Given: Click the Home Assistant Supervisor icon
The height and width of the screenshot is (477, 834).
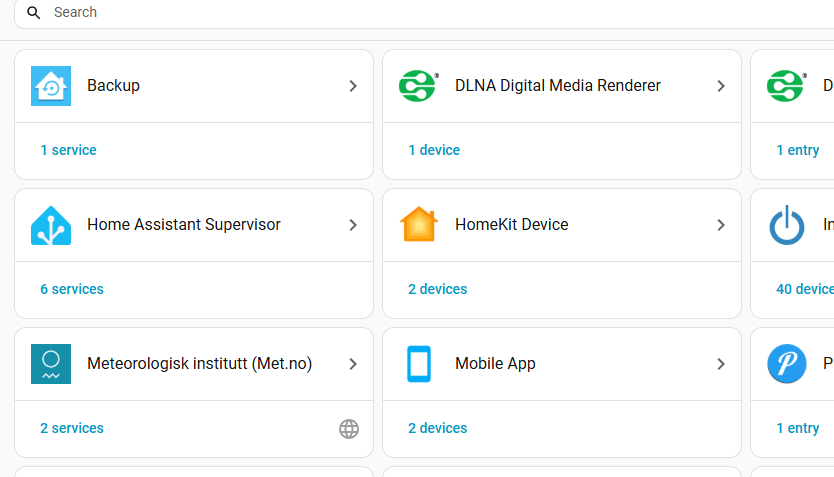Looking at the screenshot, I should pos(51,225).
